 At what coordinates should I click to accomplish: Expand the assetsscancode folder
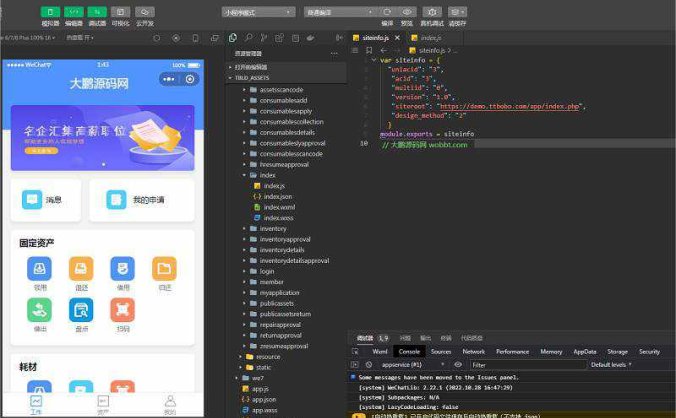(x=286, y=90)
